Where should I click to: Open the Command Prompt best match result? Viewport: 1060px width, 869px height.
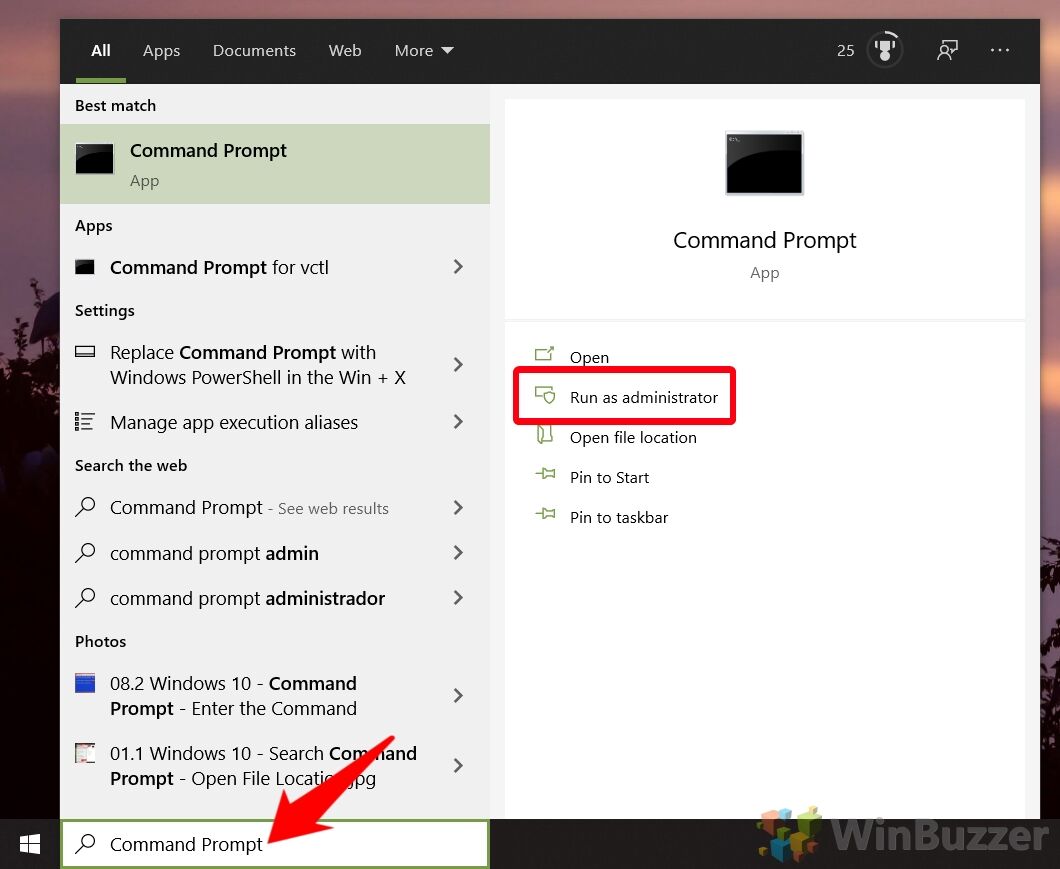click(274, 164)
